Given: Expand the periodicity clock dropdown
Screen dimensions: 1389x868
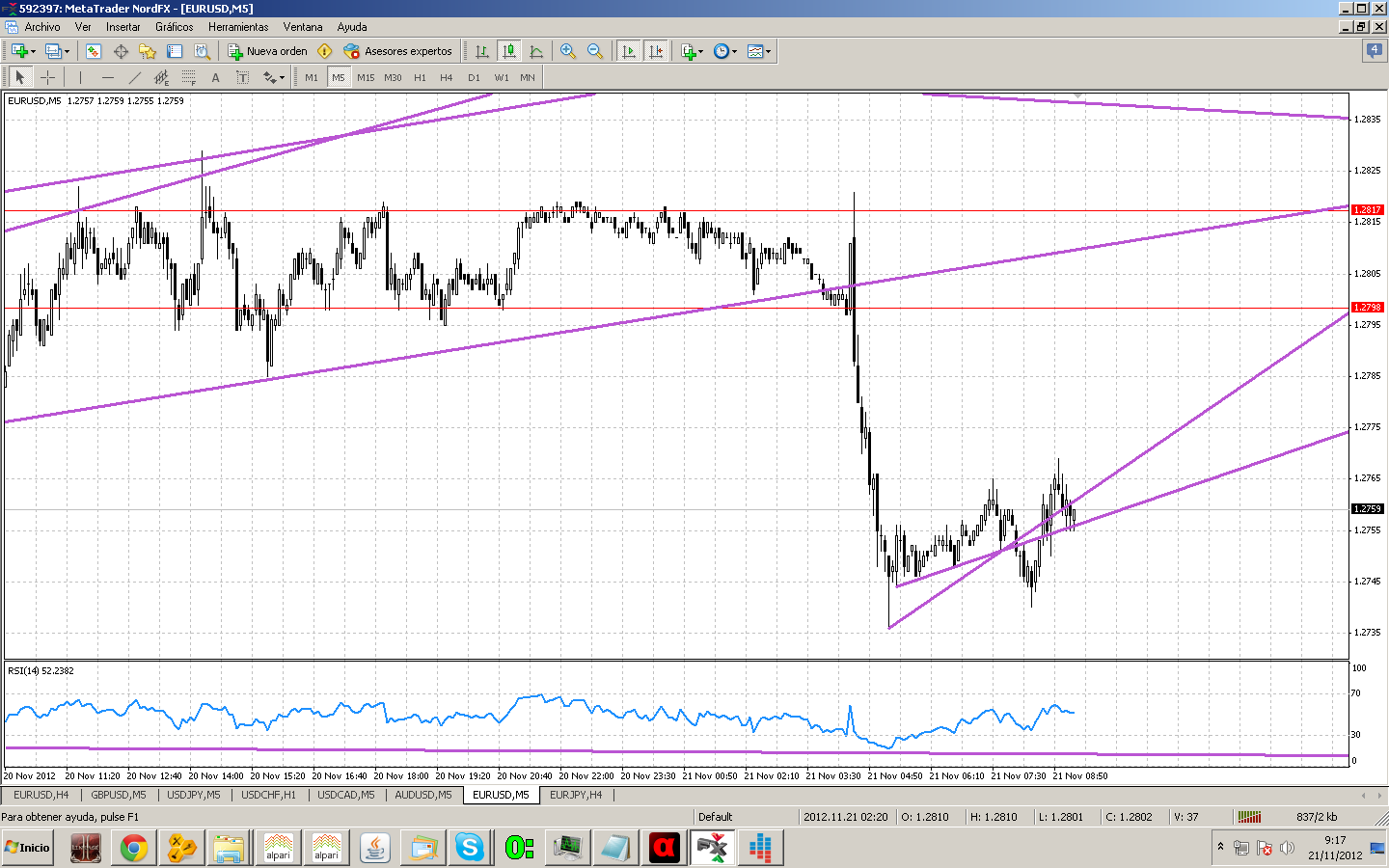Looking at the screenshot, I should (x=735, y=51).
